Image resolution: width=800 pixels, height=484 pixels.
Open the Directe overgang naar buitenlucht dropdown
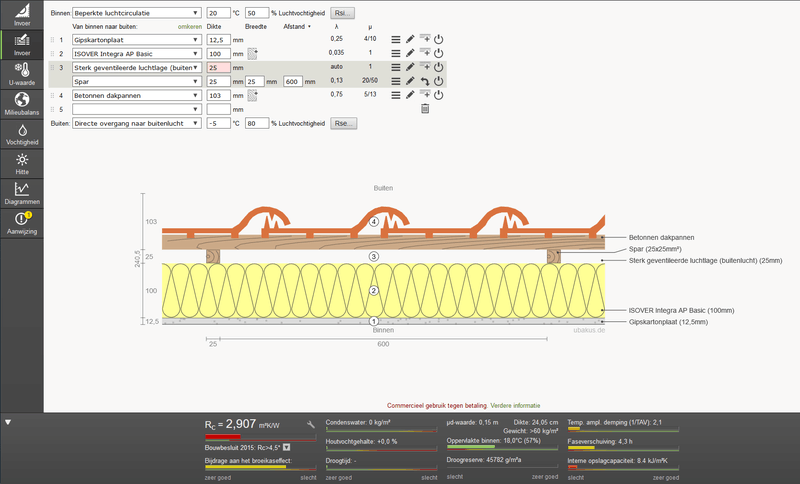pyautogui.click(x=137, y=123)
